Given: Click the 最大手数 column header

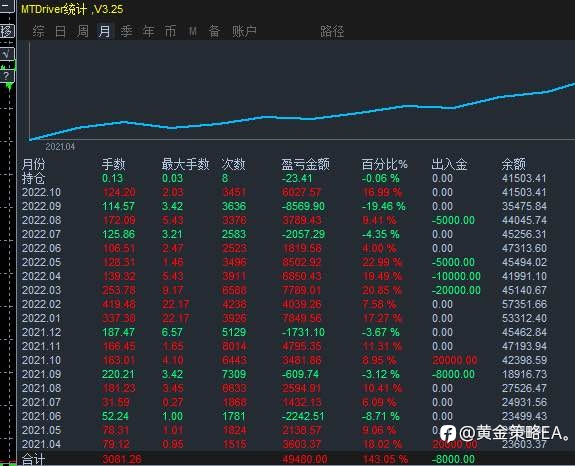Looking at the screenshot, I should point(185,164).
